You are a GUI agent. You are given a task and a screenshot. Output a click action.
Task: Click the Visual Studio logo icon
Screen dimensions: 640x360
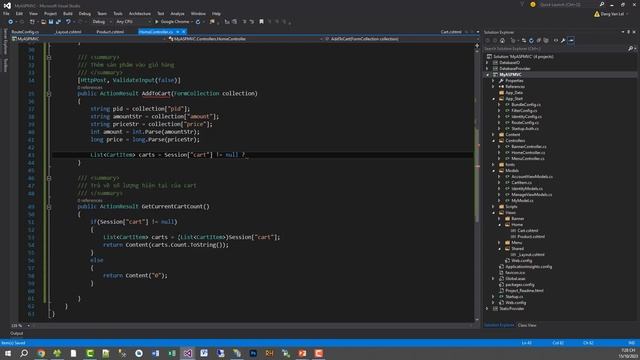click(x=7, y=5)
